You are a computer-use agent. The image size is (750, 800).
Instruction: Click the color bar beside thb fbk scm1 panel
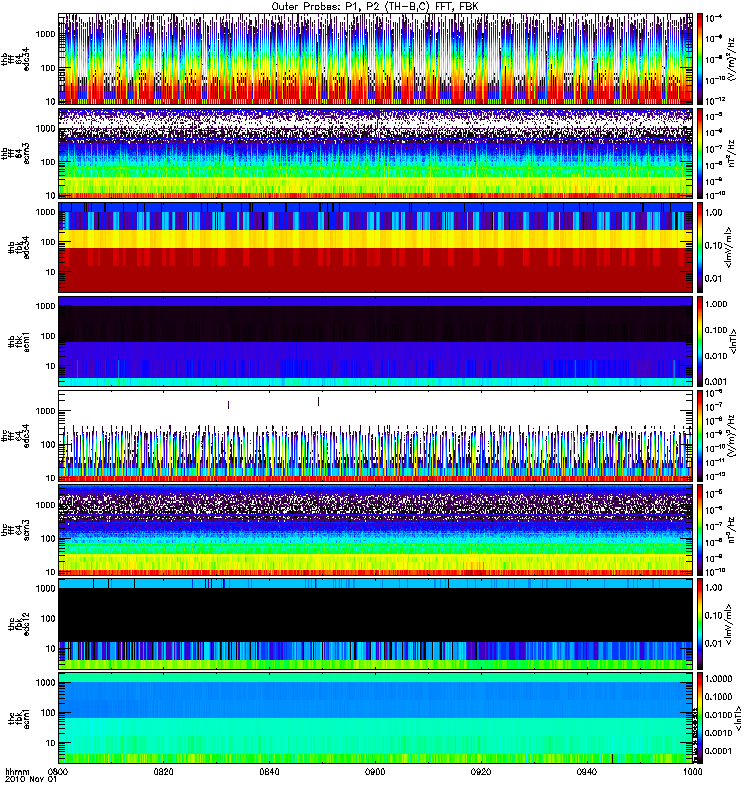point(700,341)
